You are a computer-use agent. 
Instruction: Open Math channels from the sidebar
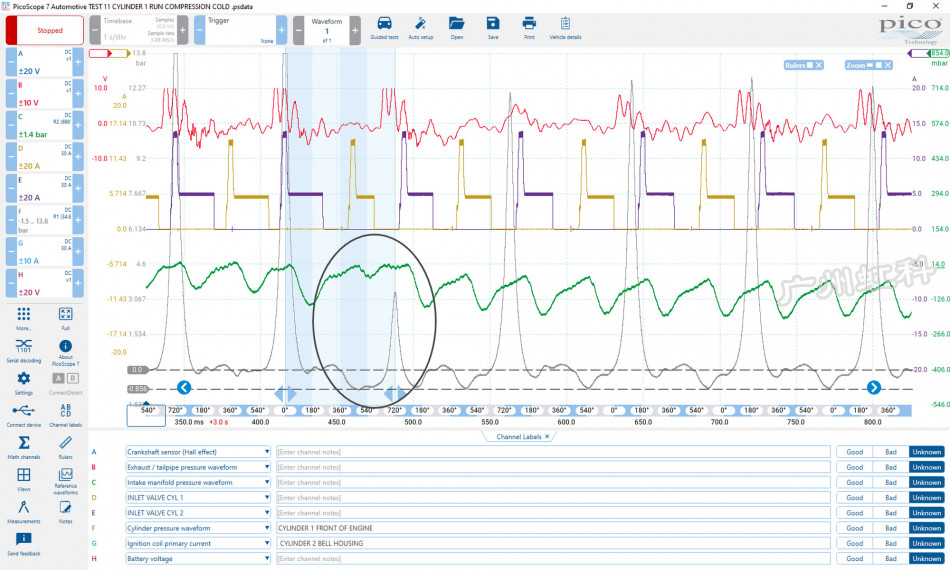23,445
